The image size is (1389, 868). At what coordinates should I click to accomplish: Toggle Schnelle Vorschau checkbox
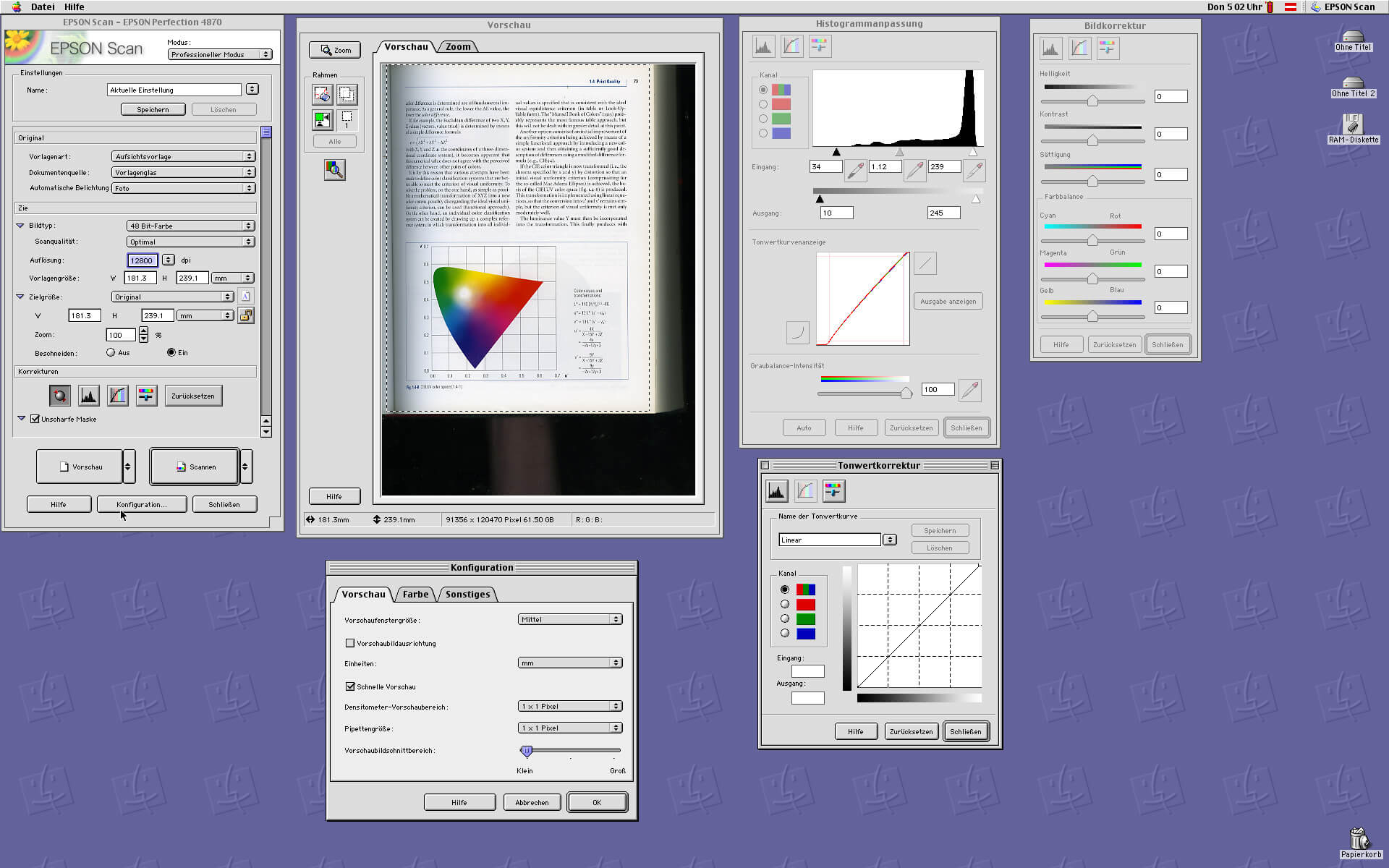(350, 686)
